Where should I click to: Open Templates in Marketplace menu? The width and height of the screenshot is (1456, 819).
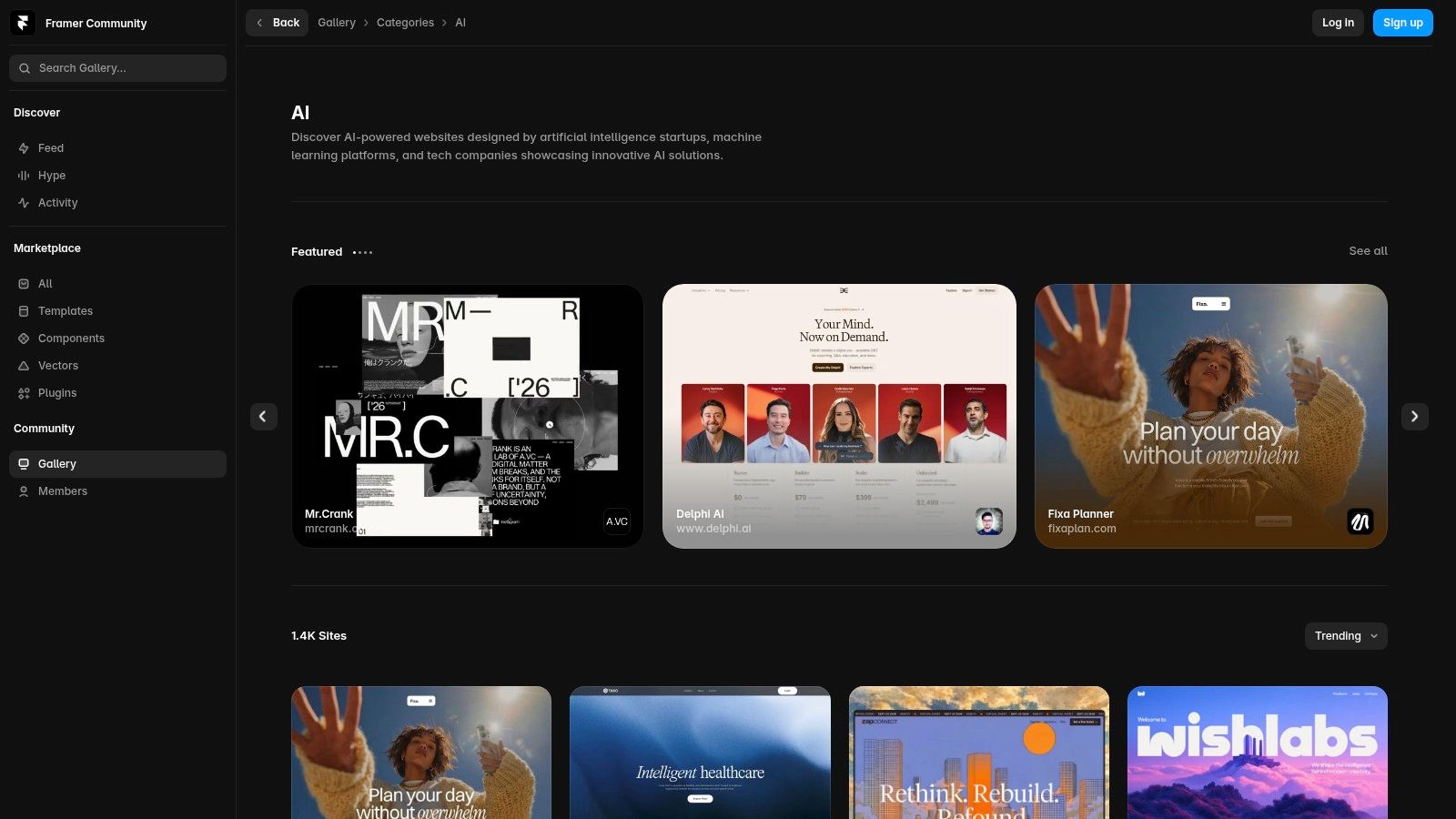point(117,311)
